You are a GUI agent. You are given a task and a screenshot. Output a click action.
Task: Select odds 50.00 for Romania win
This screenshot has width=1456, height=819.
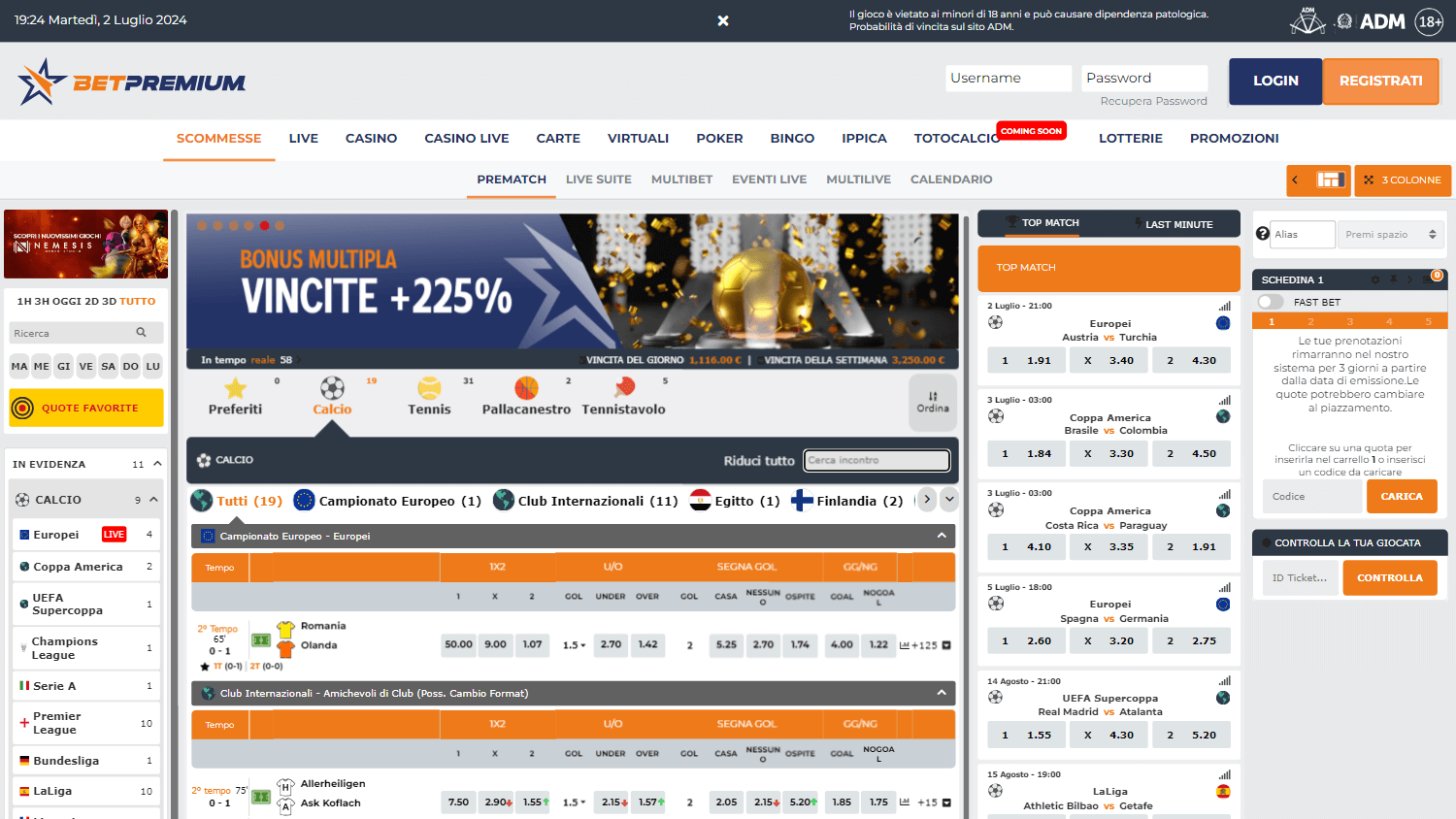pos(458,644)
